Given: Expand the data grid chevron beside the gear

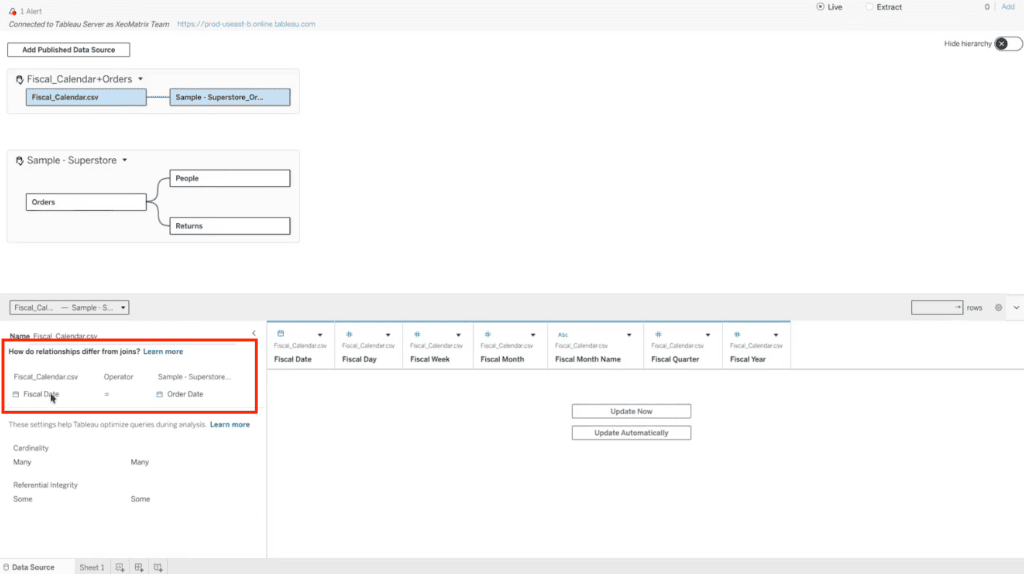Looking at the screenshot, I should coord(1016,308).
